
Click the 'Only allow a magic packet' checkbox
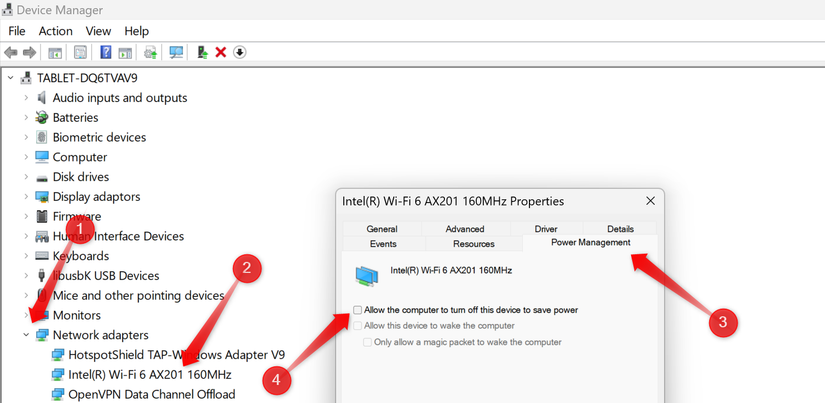[368, 342]
